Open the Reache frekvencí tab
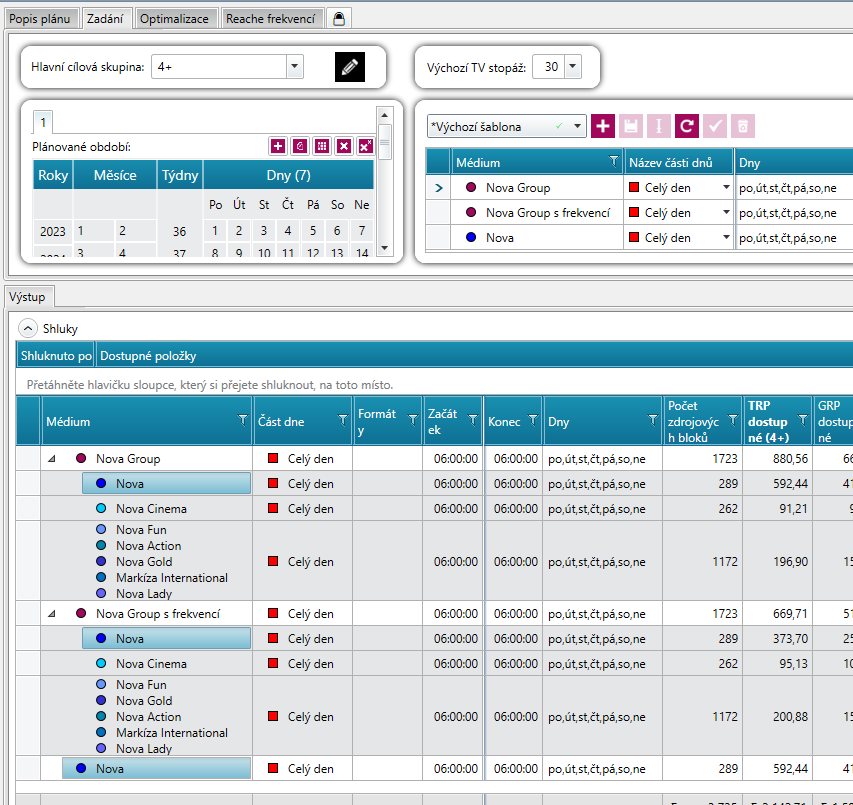 271,18
